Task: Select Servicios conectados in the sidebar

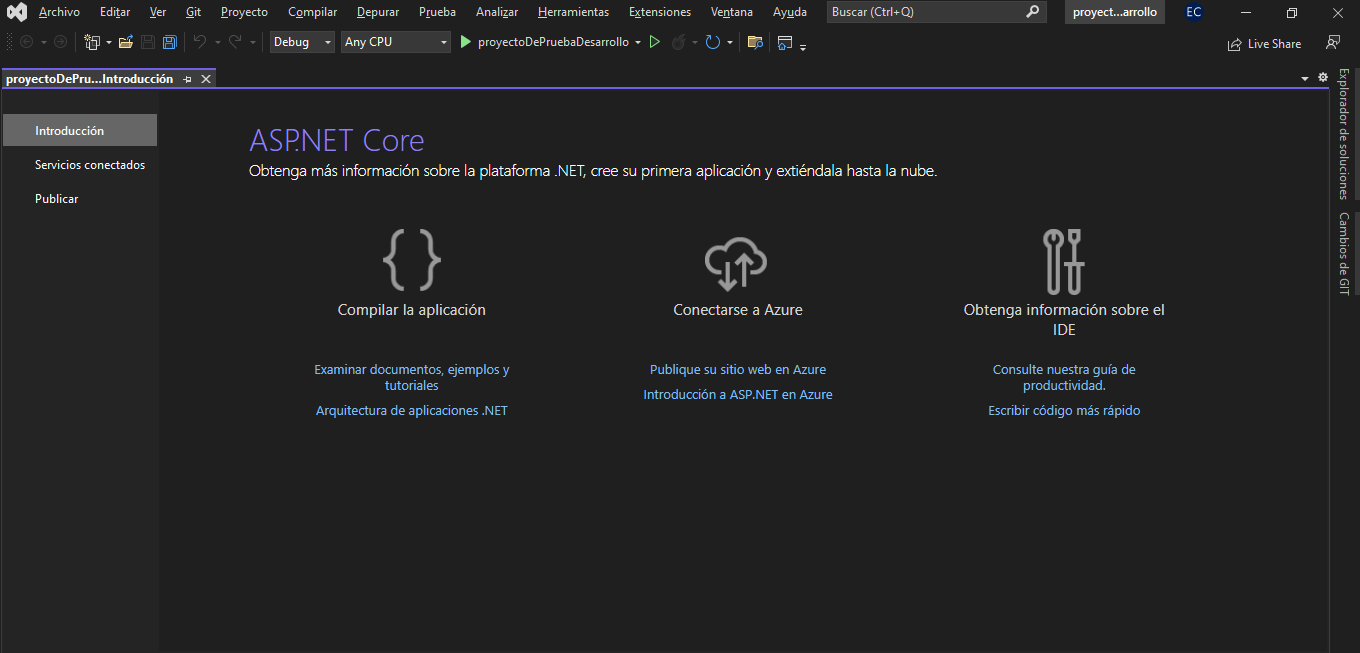Action: click(x=90, y=165)
